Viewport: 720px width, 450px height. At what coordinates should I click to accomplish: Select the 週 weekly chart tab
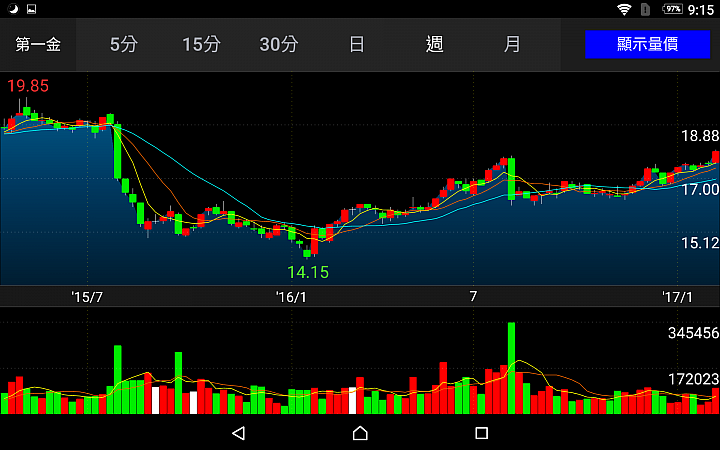[x=434, y=45]
